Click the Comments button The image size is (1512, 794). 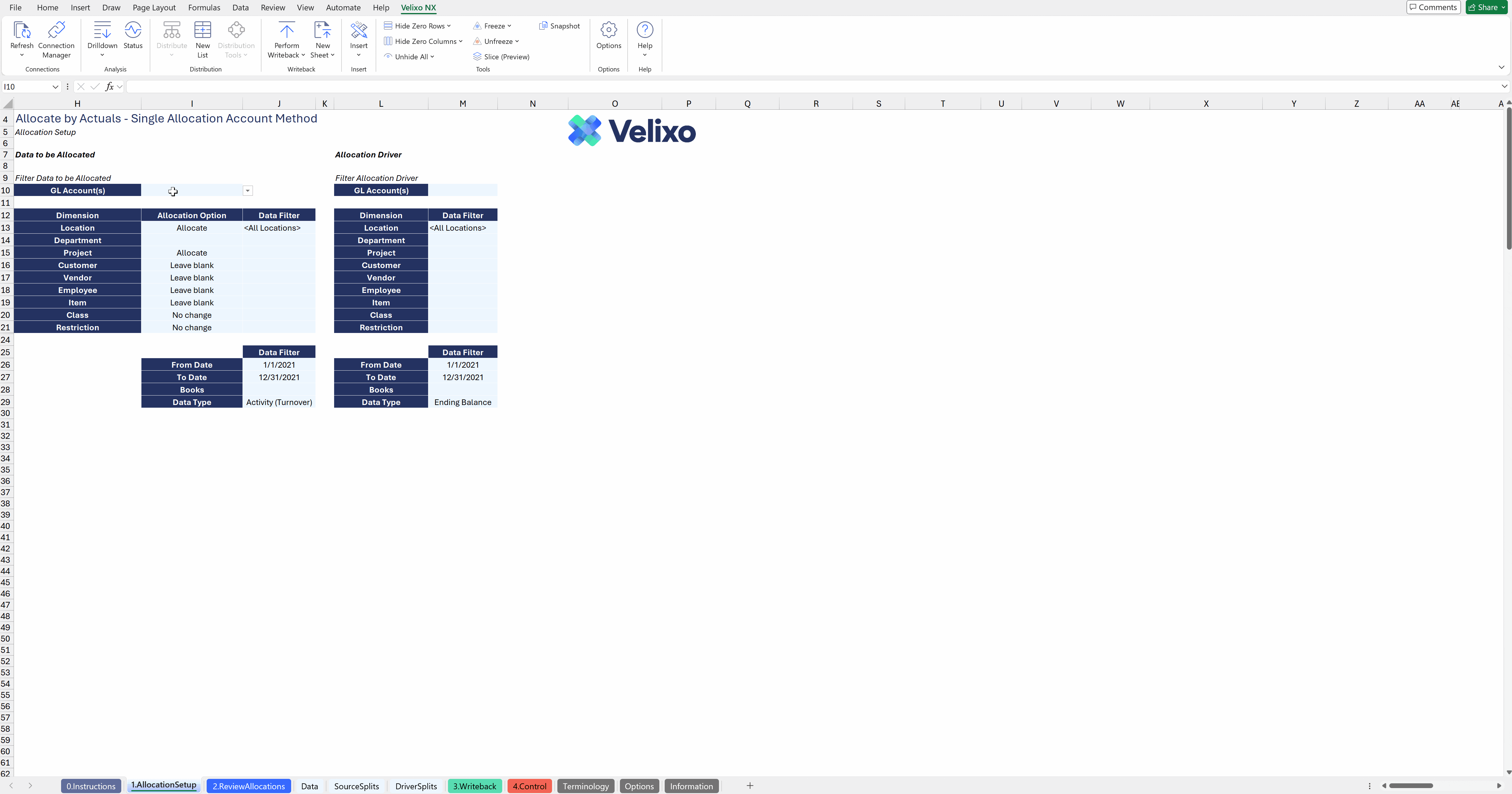click(x=1433, y=7)
